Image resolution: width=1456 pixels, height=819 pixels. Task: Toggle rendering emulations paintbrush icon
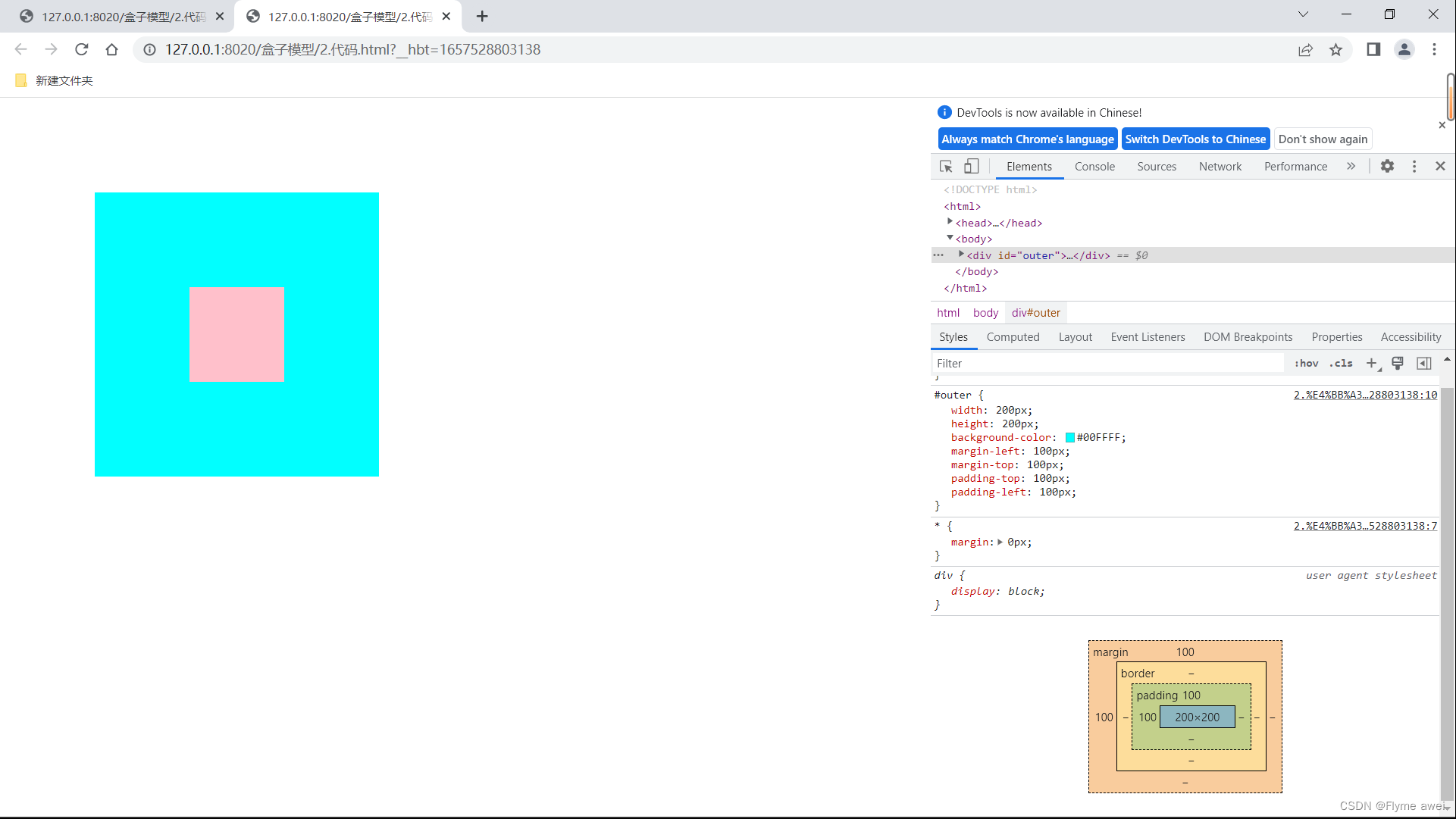click(x=1398, y=364)
